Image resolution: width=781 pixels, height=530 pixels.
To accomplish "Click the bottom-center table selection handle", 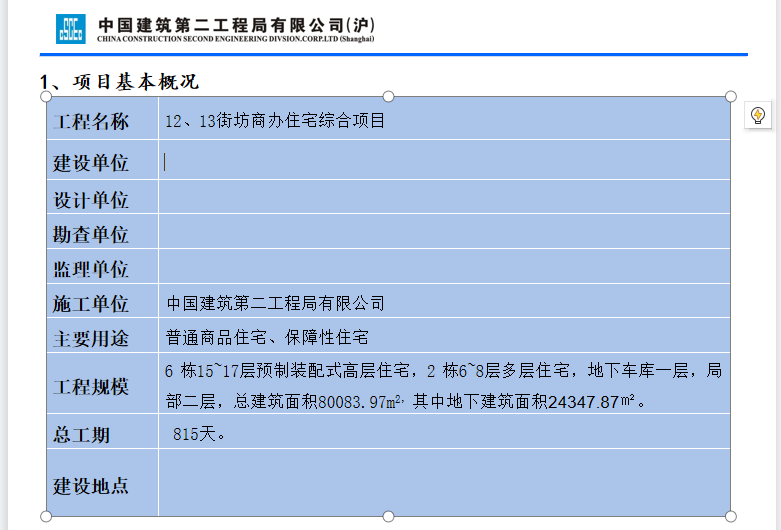I will [x=389, y=516].
